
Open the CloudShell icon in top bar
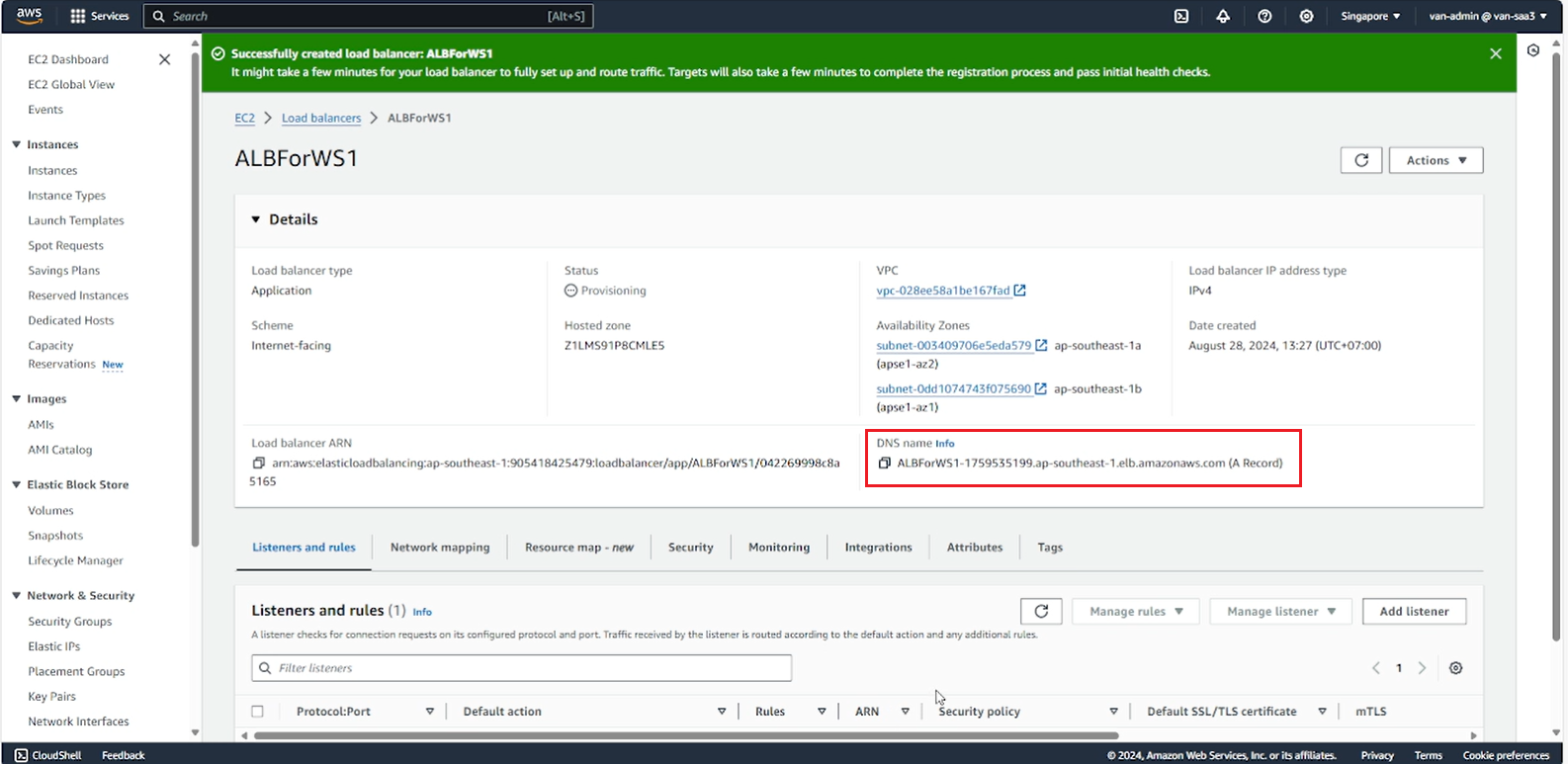coord(1181,16)
